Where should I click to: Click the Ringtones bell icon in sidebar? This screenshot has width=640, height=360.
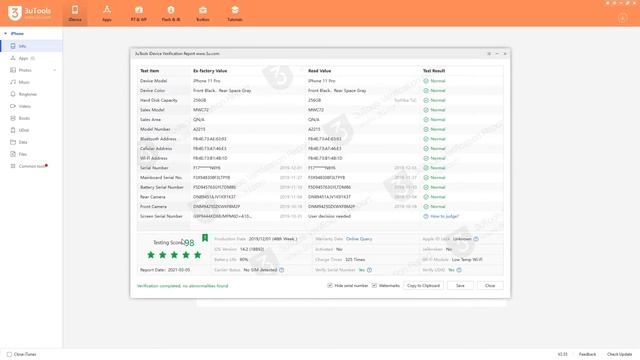click(x=13, y=94)
